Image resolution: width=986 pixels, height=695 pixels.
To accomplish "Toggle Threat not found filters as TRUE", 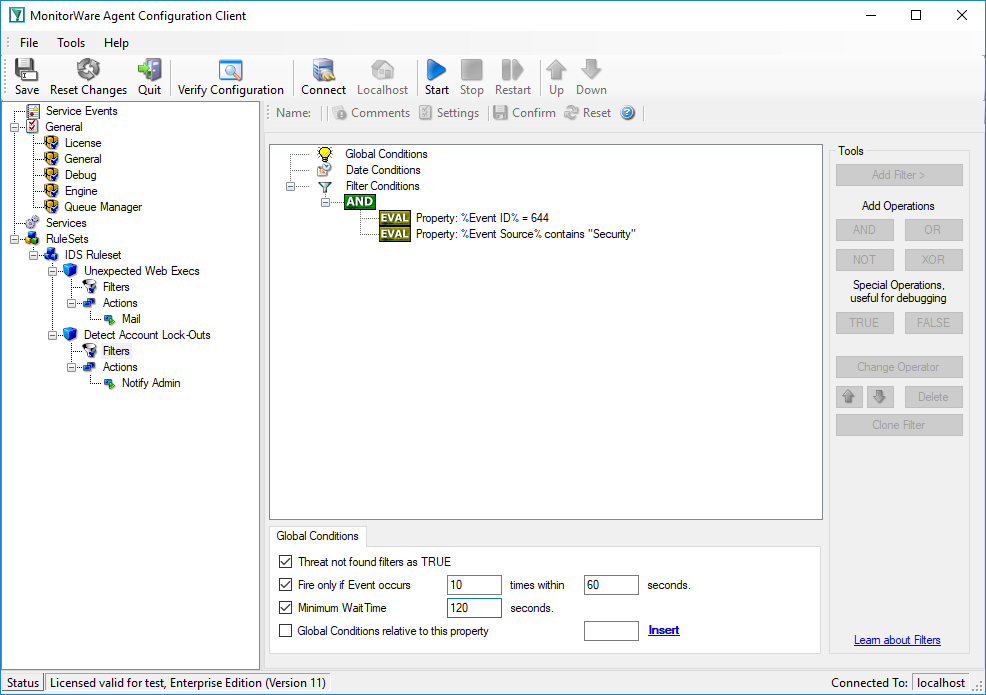I will tap(285, 562).
